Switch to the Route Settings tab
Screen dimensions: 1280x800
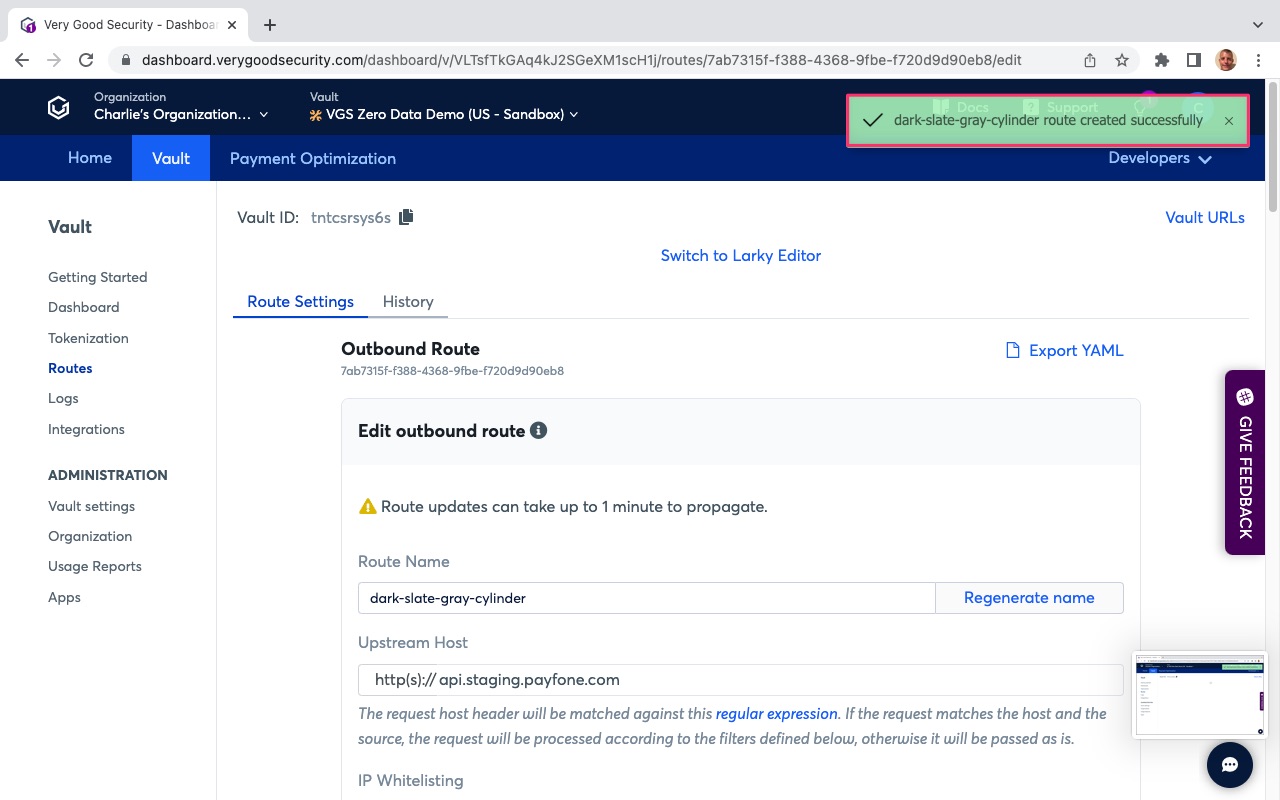(x=300, y=301)
